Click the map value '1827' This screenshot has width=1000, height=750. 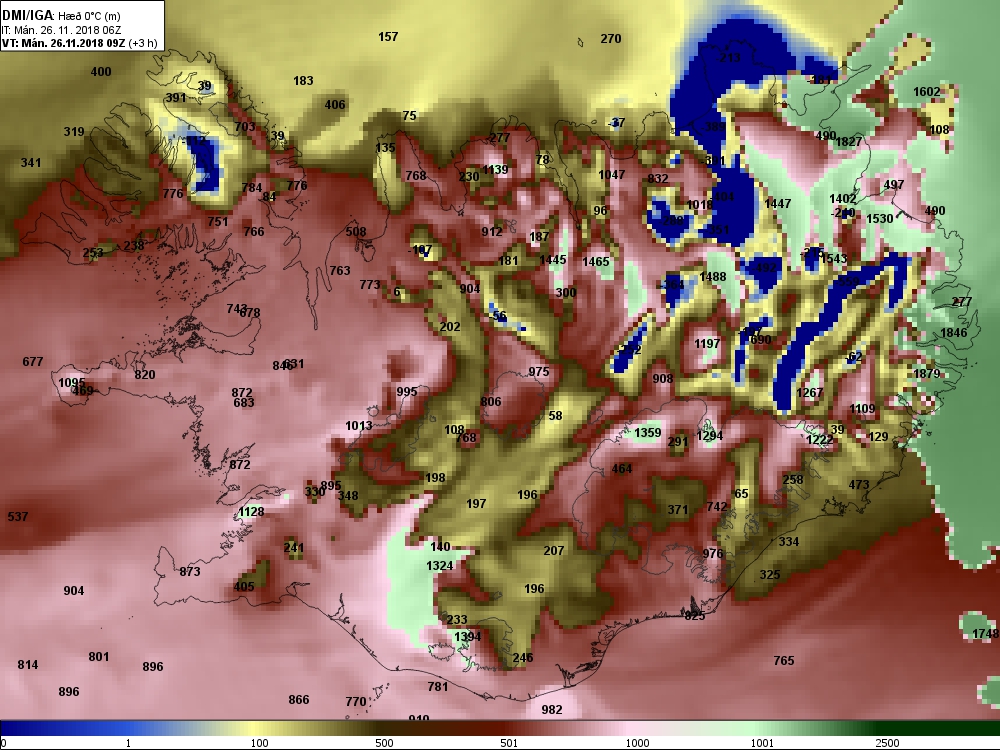[848, 142]
